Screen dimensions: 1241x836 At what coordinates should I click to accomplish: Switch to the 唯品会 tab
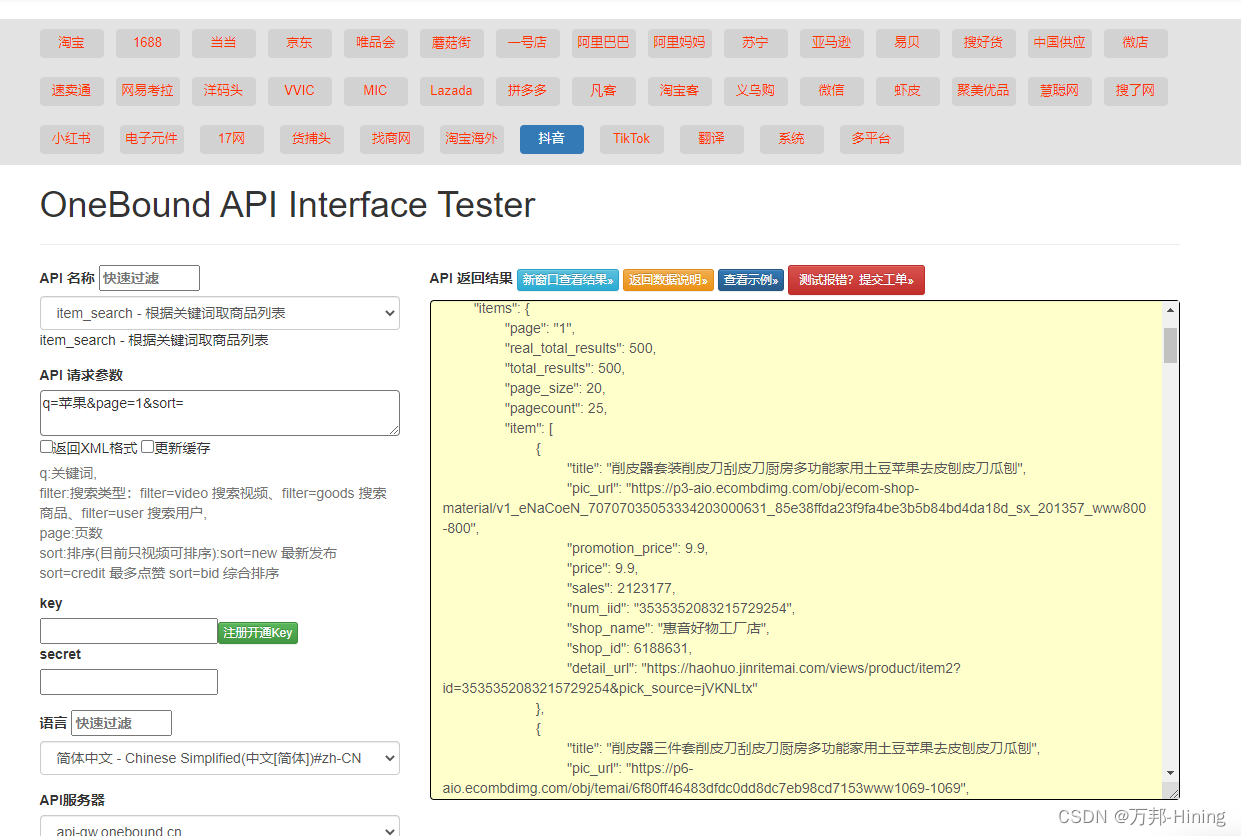(x=375, y=43)
